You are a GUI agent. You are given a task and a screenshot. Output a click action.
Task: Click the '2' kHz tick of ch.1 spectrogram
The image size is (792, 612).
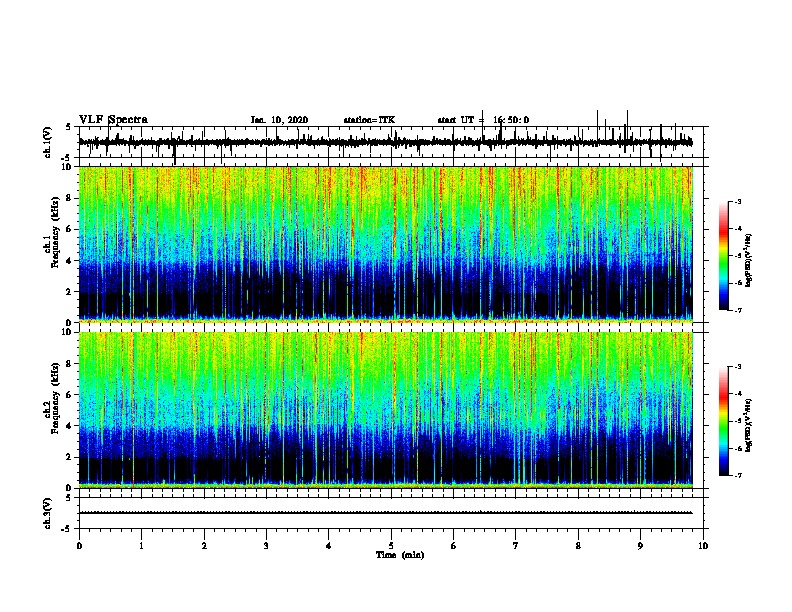(69, 292)
